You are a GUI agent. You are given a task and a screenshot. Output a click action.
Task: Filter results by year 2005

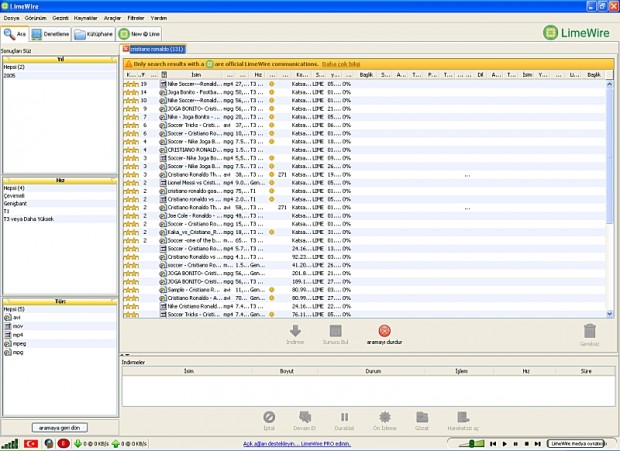[x=60, y=75]
